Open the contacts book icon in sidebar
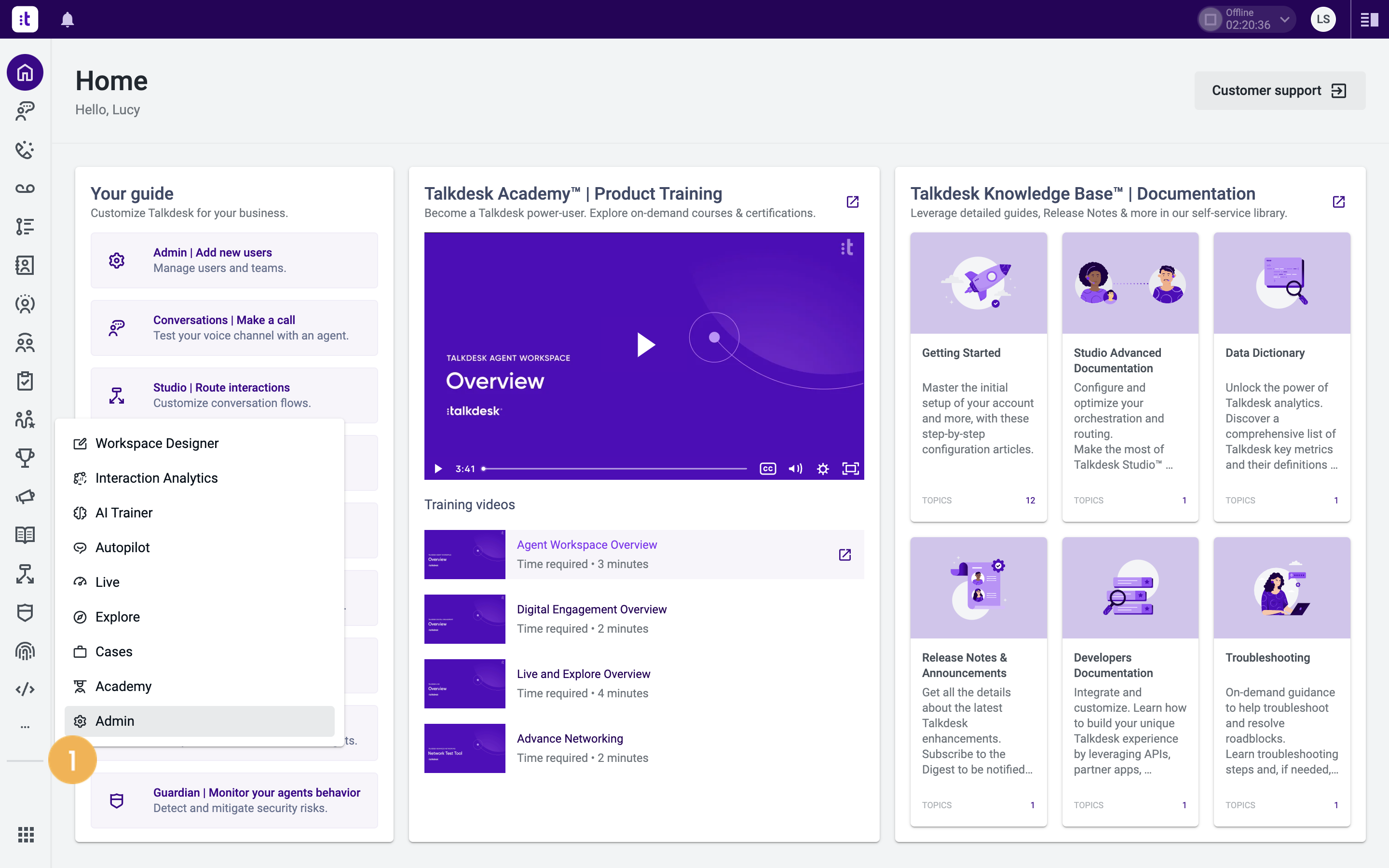 25,265
